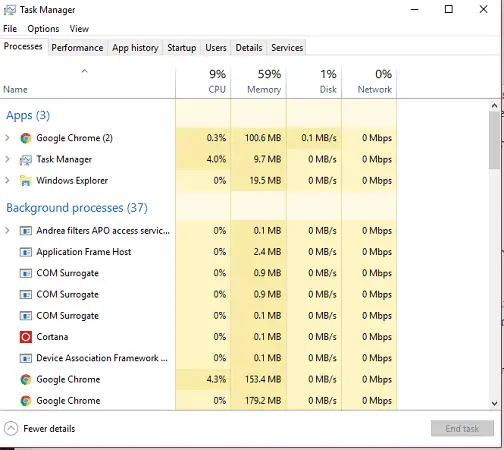Screen dimensions: 504x450
Task: Close the Task Manager window
Action: coord(483,9)
